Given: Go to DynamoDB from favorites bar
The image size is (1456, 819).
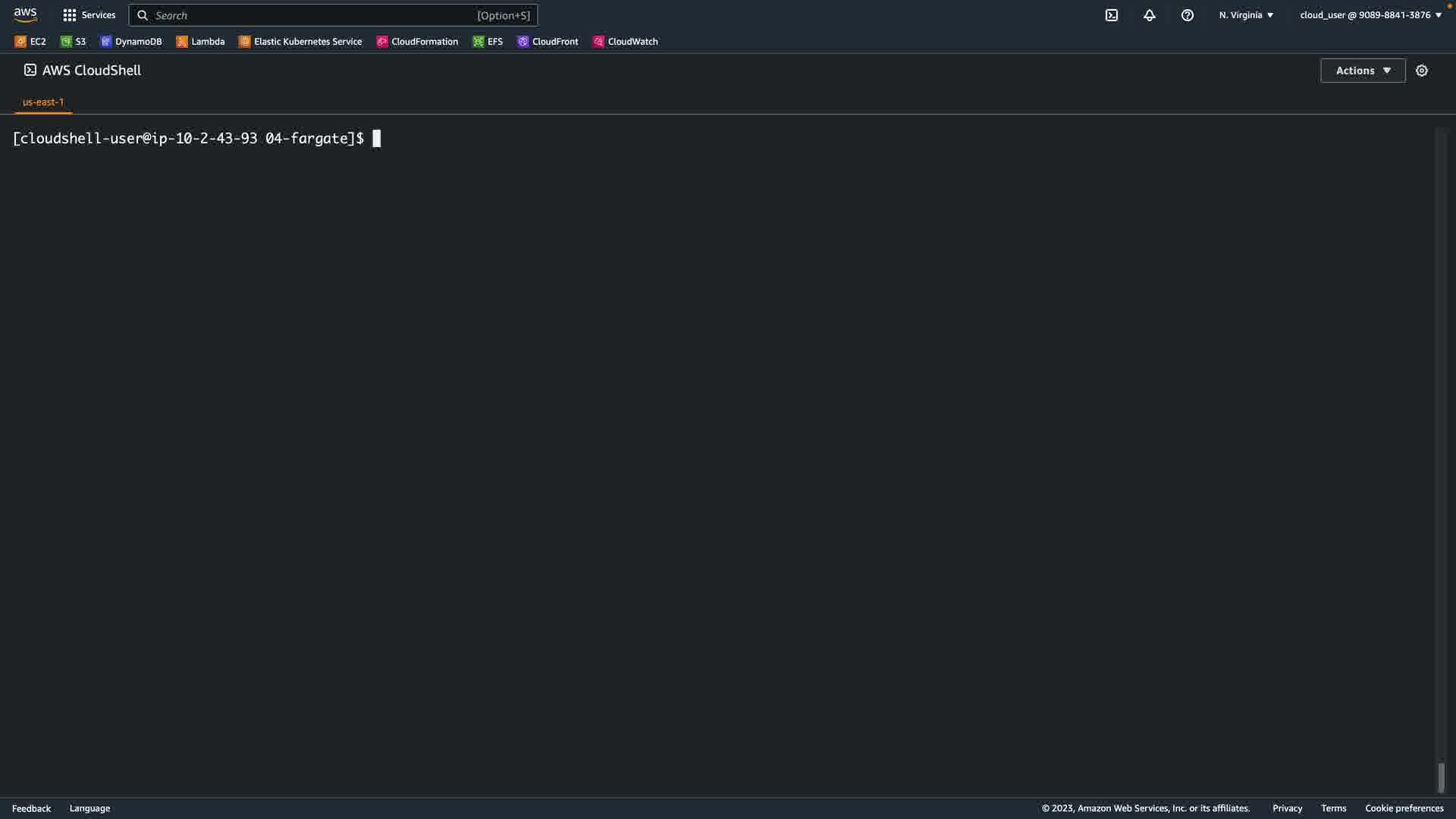Looking at the screenshot, I should pyautogui.click(x=131, y=42).
